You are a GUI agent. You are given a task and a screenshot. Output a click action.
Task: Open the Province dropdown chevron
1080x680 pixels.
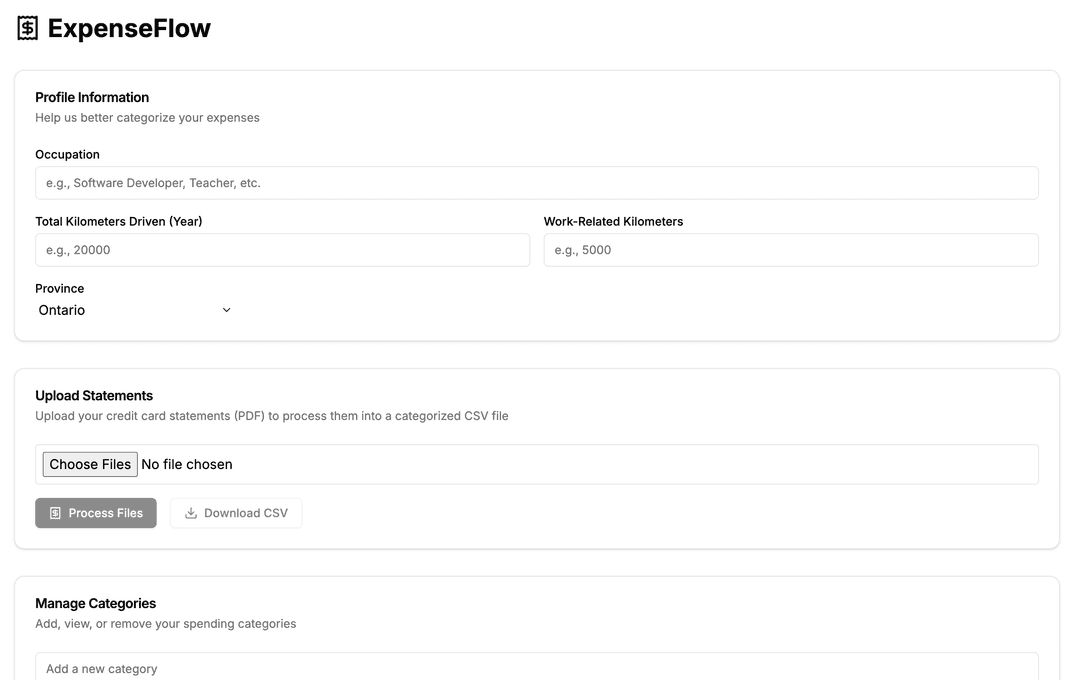226,310
